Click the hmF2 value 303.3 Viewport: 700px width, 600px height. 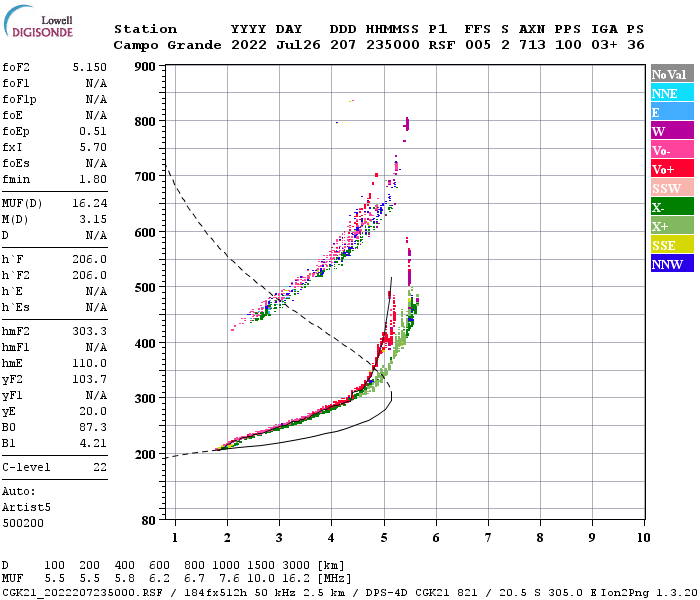pos(90,331)
